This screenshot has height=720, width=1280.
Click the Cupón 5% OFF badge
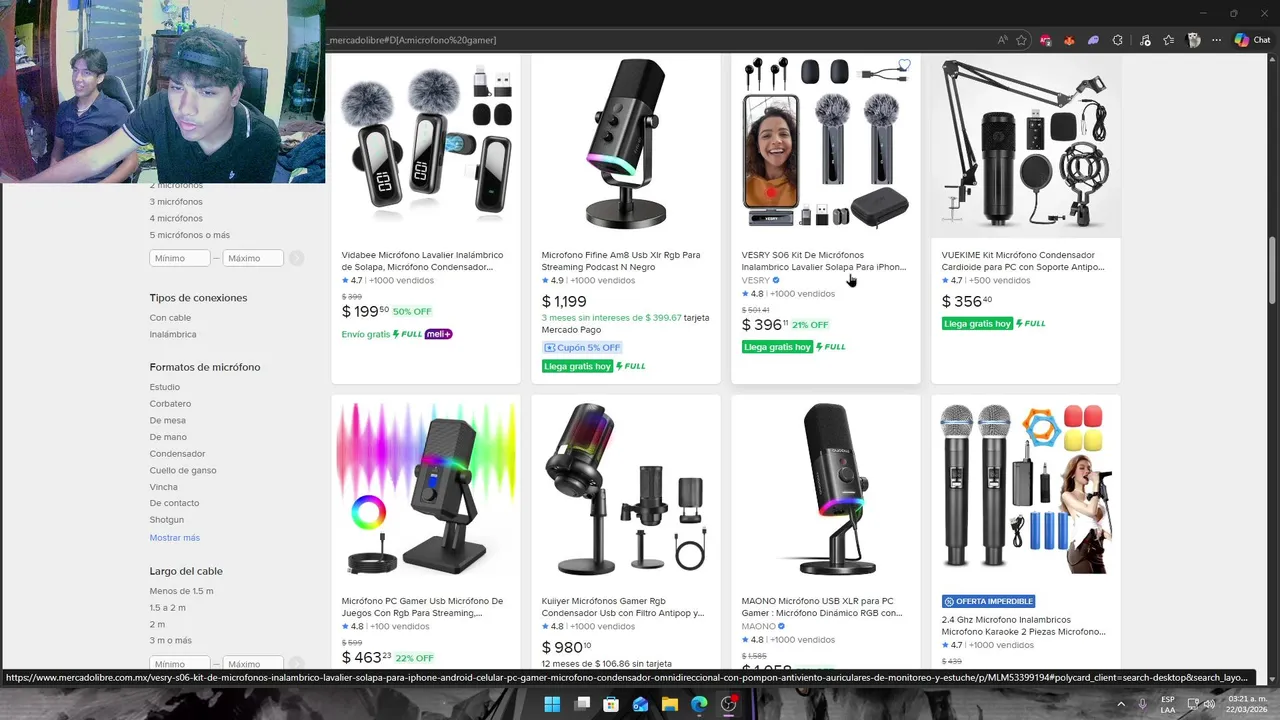pyautogui.click(x=582, y=348)
